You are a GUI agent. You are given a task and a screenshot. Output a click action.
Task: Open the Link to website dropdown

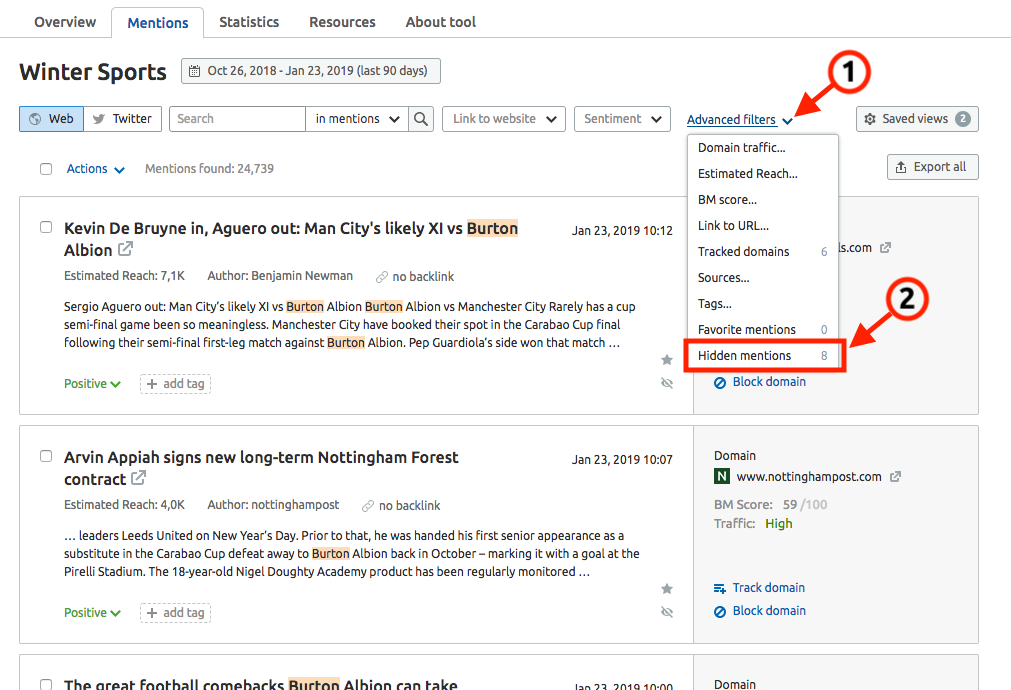point(504,119)
